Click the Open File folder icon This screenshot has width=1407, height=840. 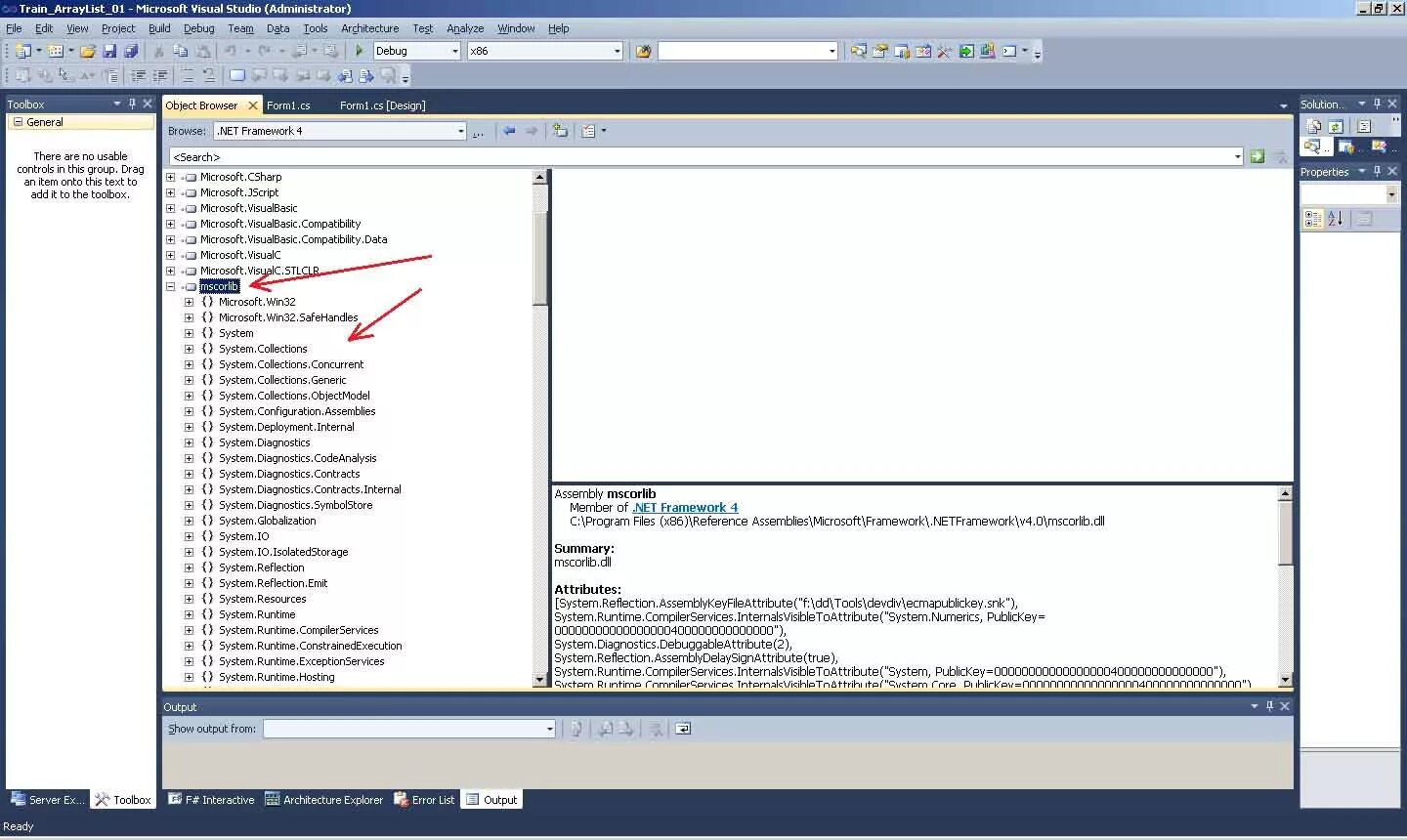[88, 51]
